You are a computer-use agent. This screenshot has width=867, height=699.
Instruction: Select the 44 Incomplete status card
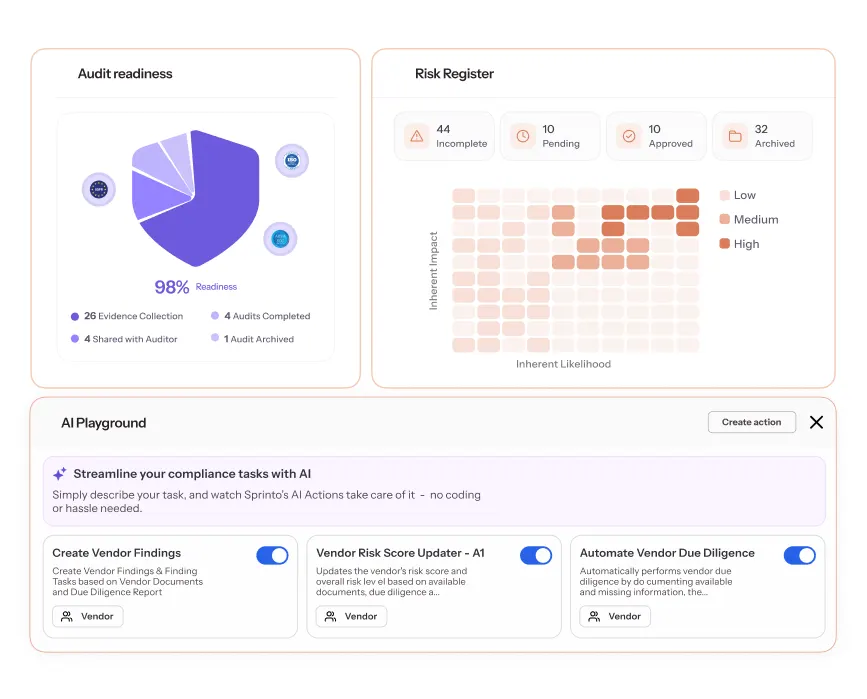click(445, 136)
